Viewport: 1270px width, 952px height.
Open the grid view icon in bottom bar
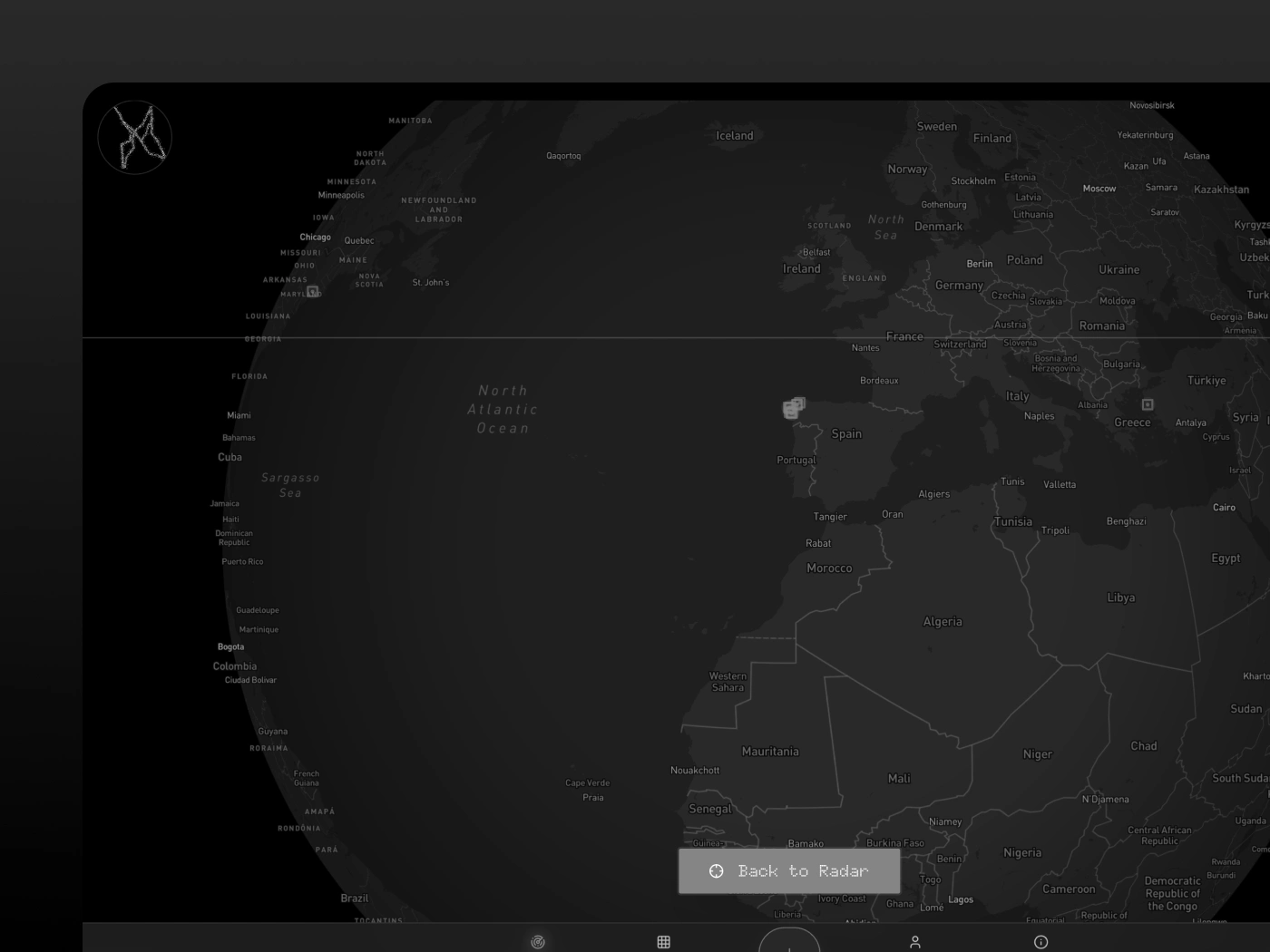pos(664,942)
